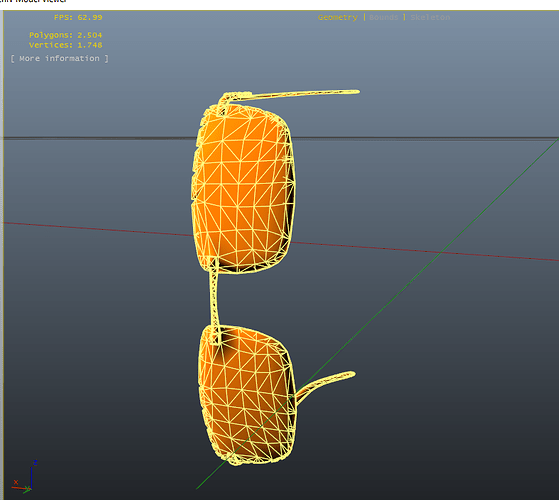Click the Model Viewer window title text
The image size is (559, 500).
(x=33, y=1)
